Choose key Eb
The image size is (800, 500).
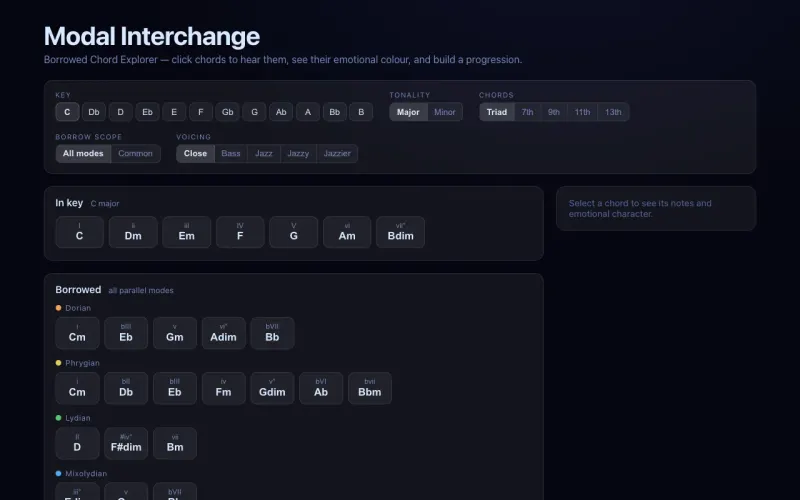[x=147, y=112]
